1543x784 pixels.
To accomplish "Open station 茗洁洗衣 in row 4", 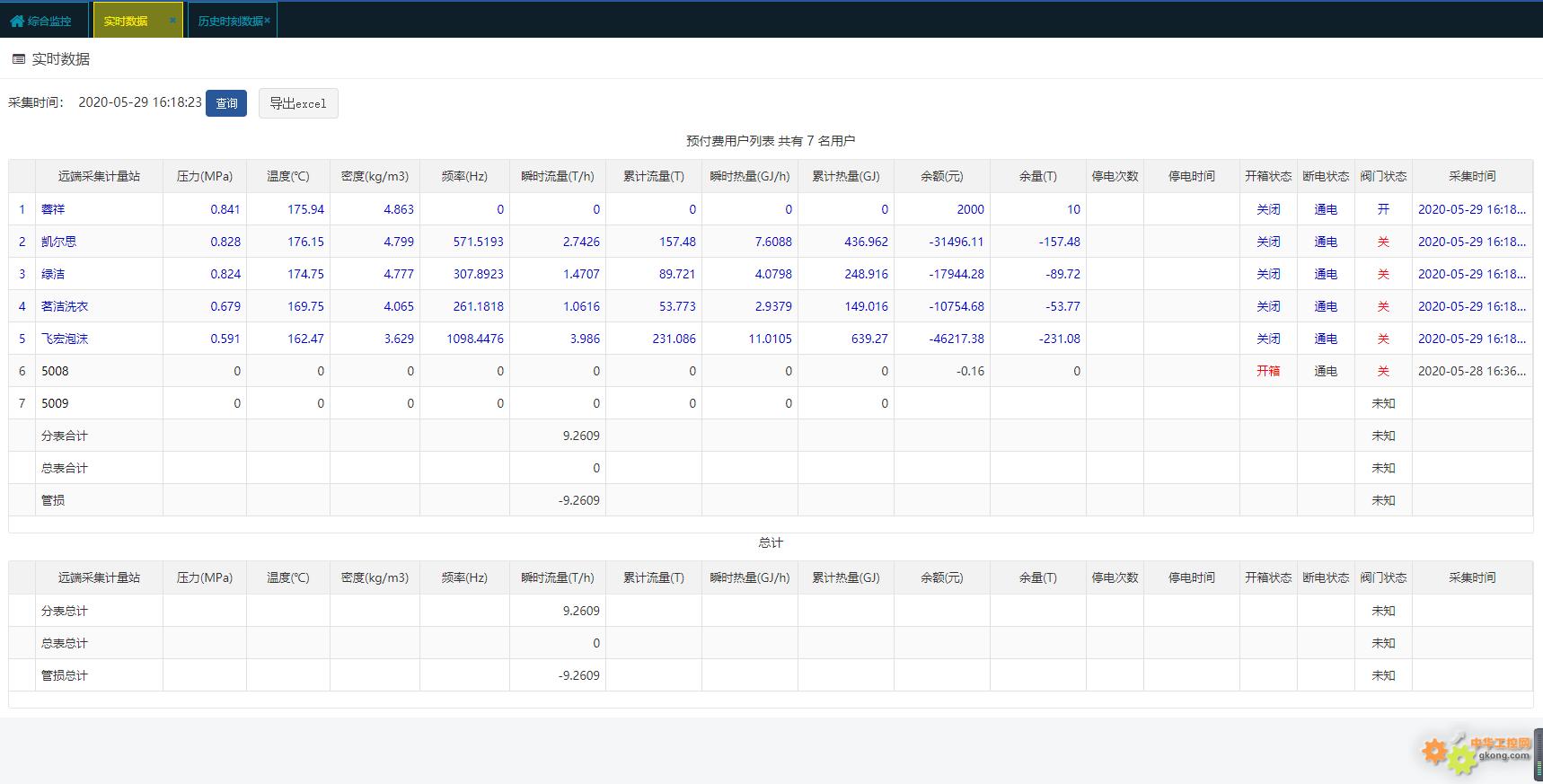I will tap(65, 306).
